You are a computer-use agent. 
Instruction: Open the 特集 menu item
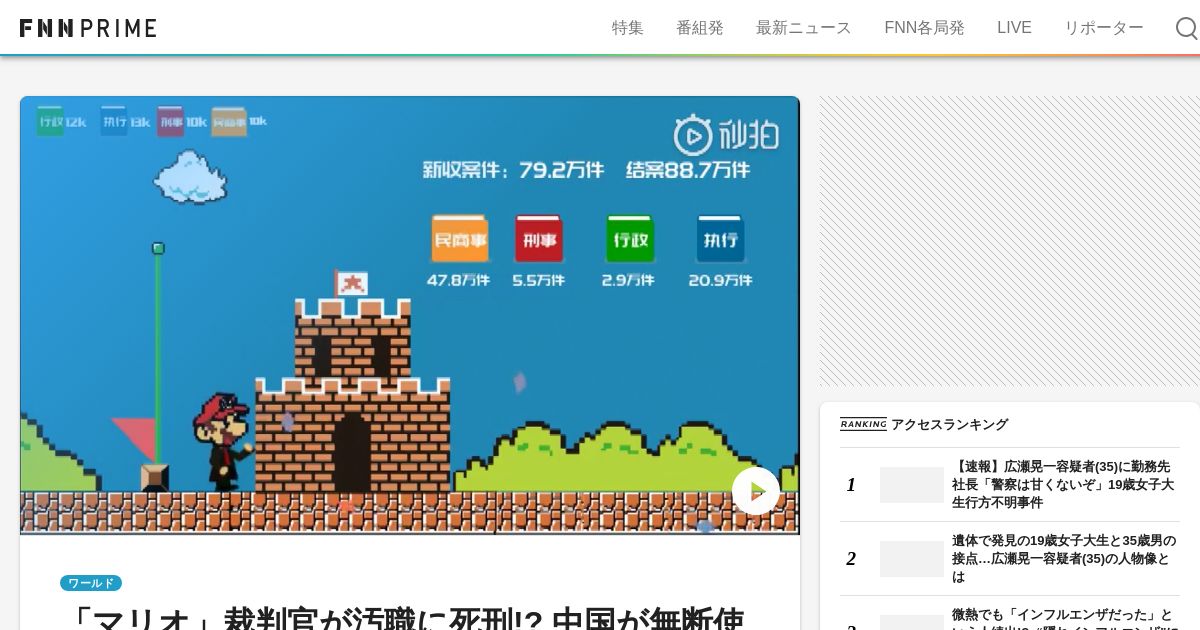click(628, 28)
